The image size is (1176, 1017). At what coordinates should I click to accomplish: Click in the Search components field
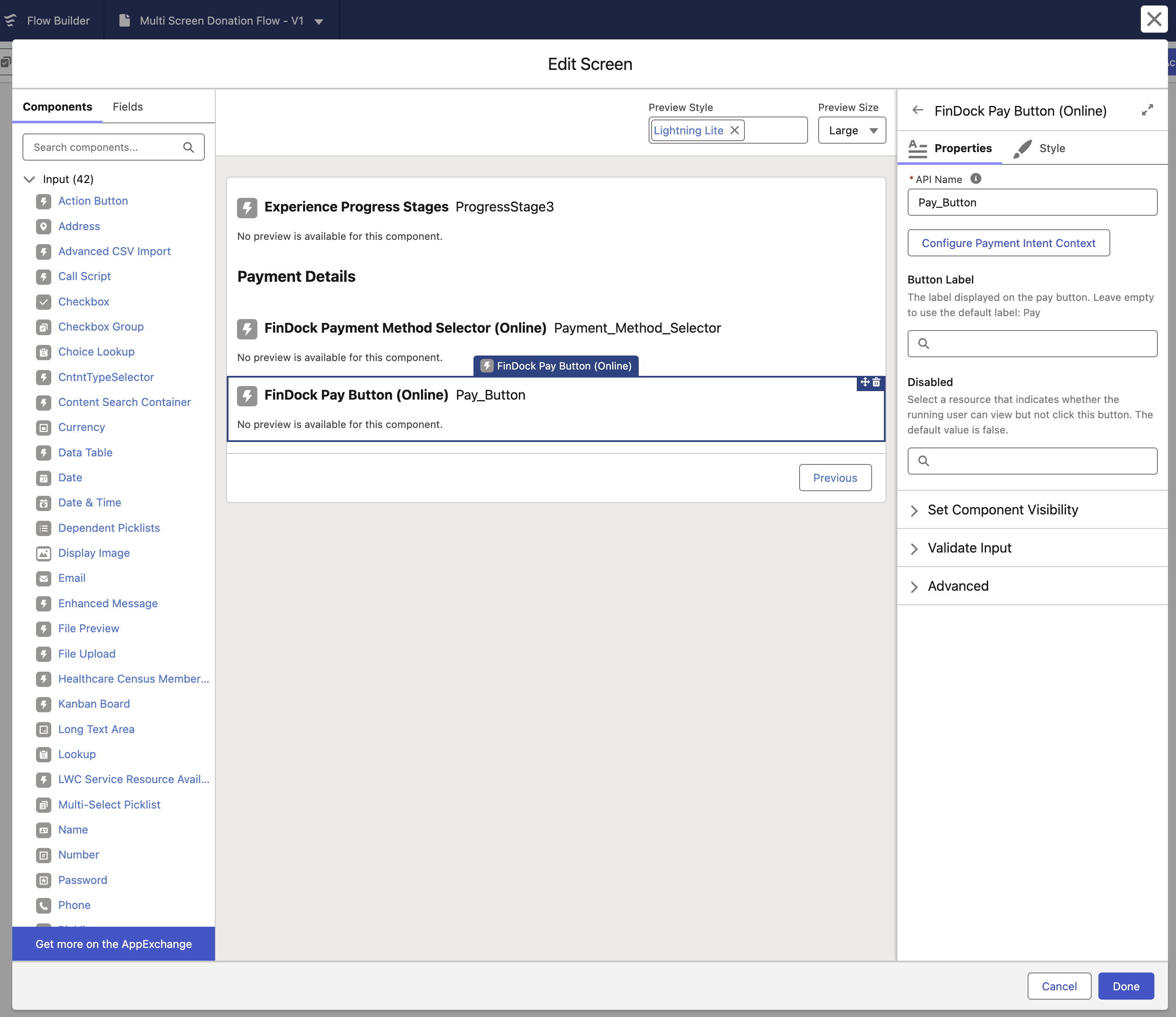point(114,147)
